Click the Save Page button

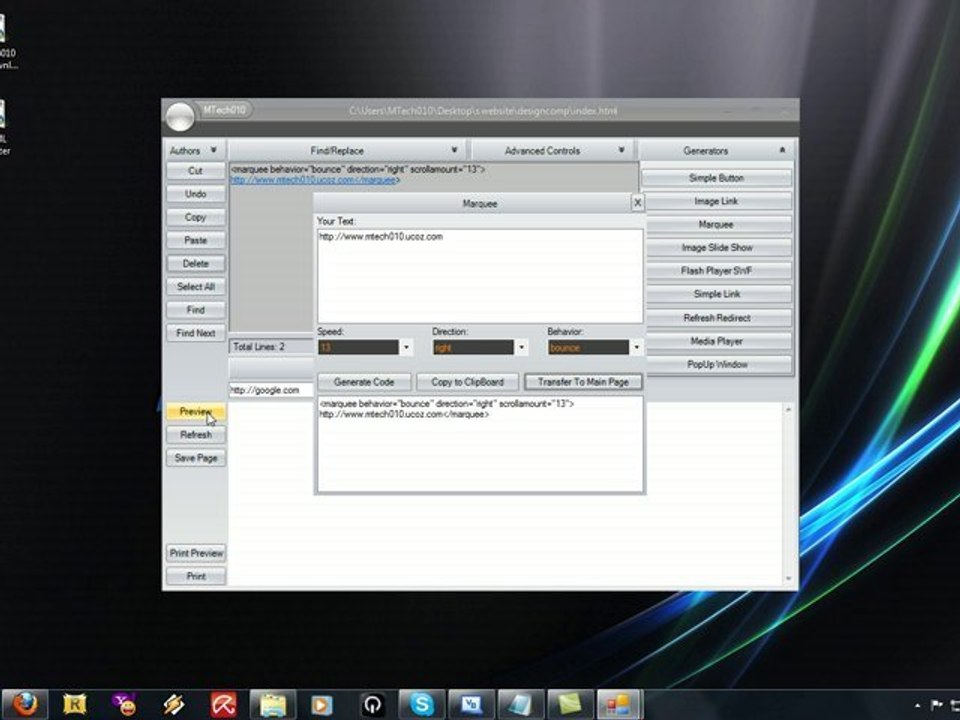point(196,458)
